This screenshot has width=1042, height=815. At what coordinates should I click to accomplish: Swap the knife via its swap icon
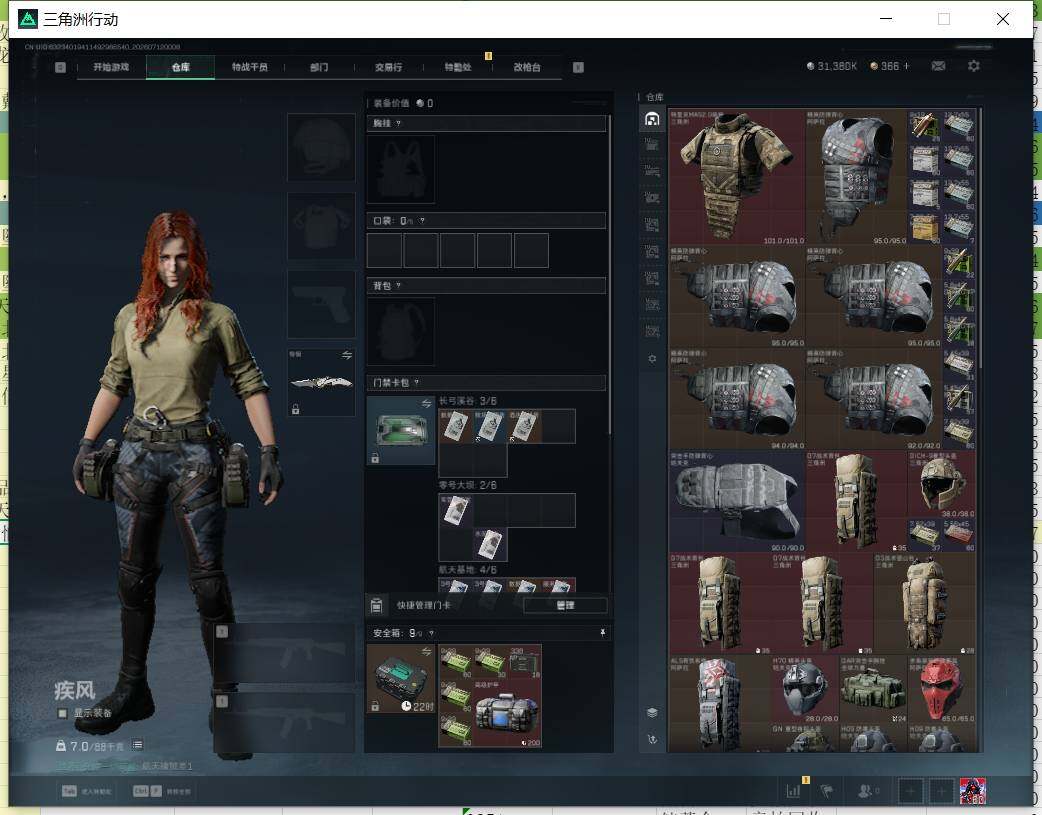[x=347, y=356]
